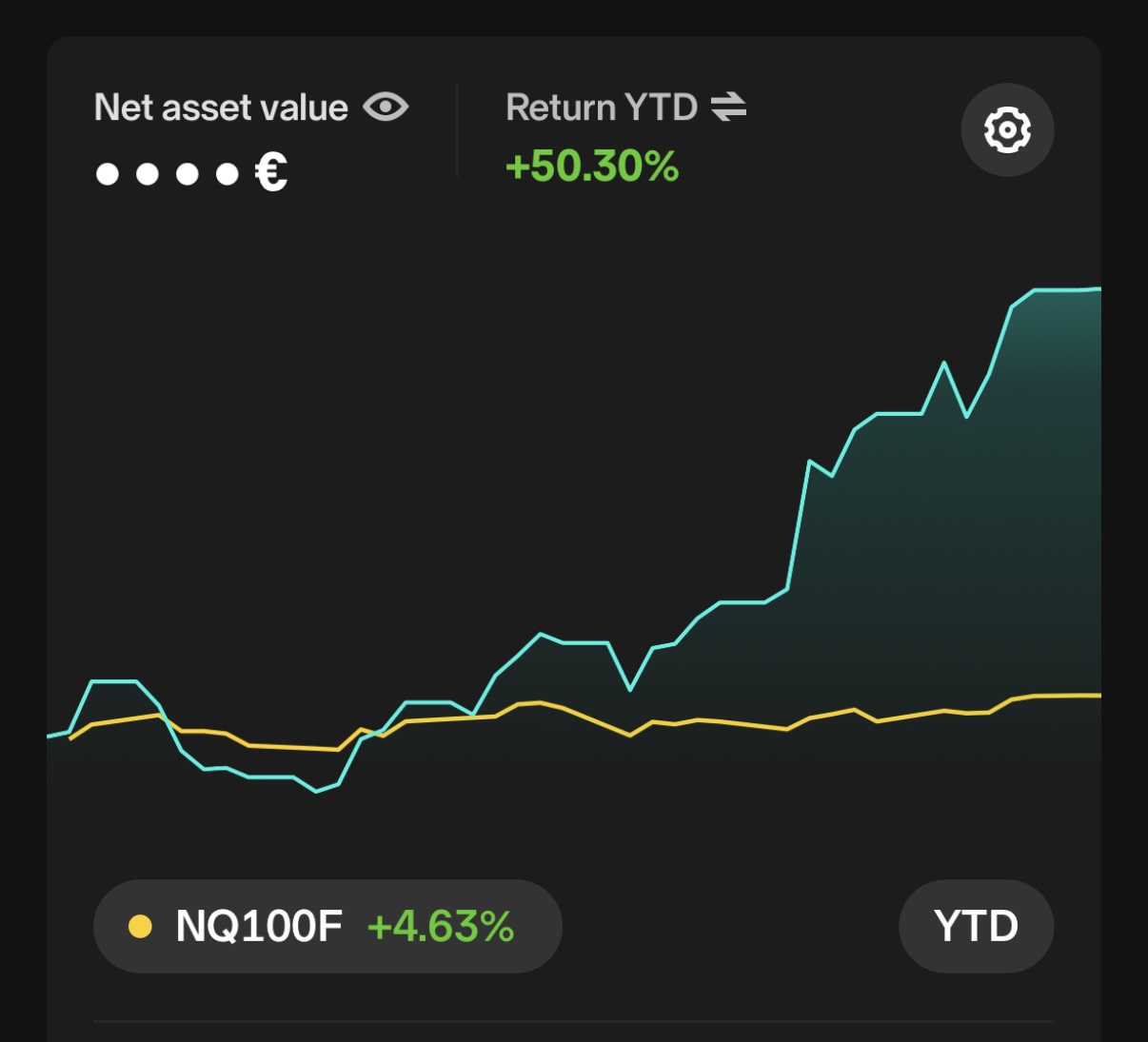Image resolution: width=1148 pixels, height=1042 pixels.
Task: Click the V-shaped teal dip mid-chart
Action: 630,689
